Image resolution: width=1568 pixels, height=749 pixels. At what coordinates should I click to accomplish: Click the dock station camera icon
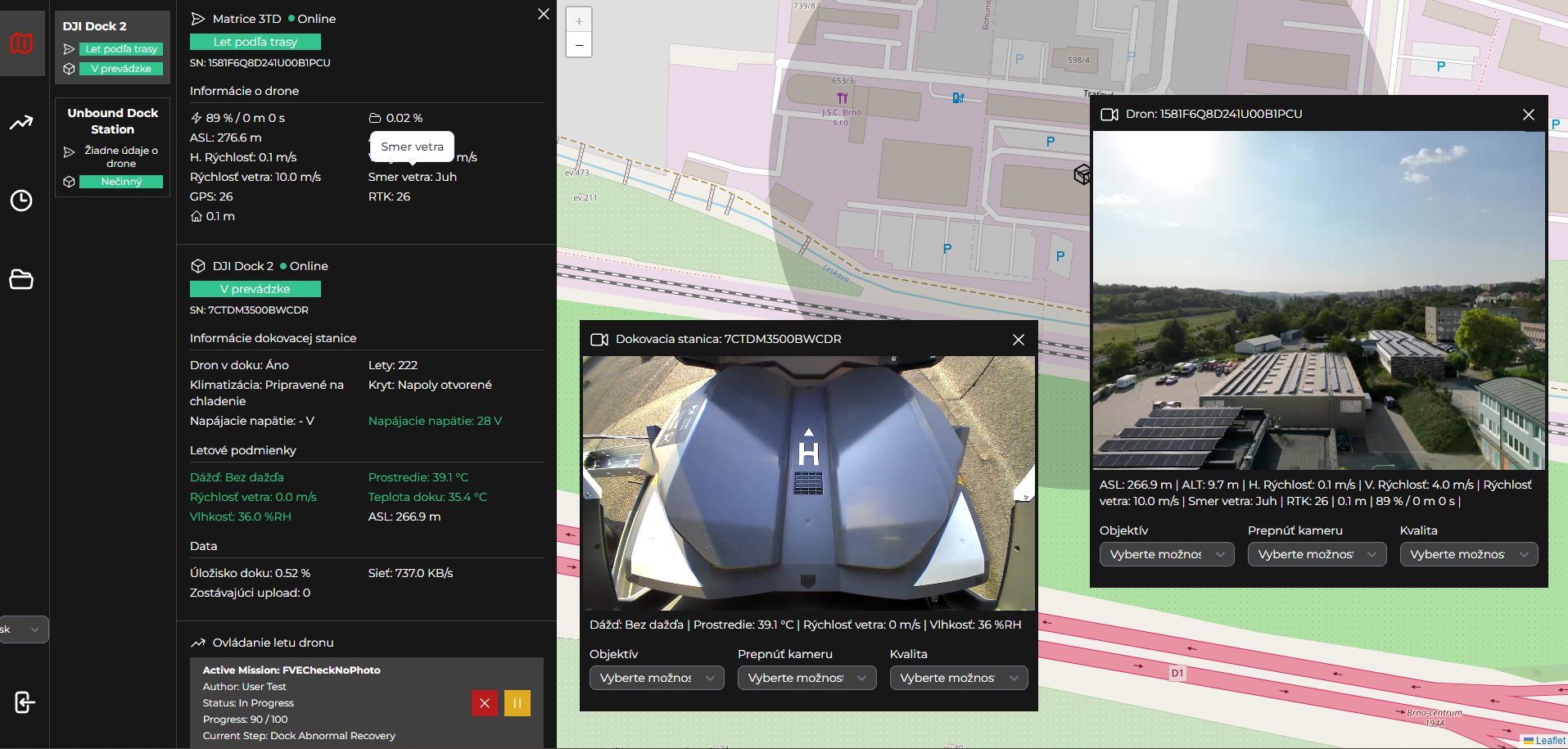(x=599, y=340)
